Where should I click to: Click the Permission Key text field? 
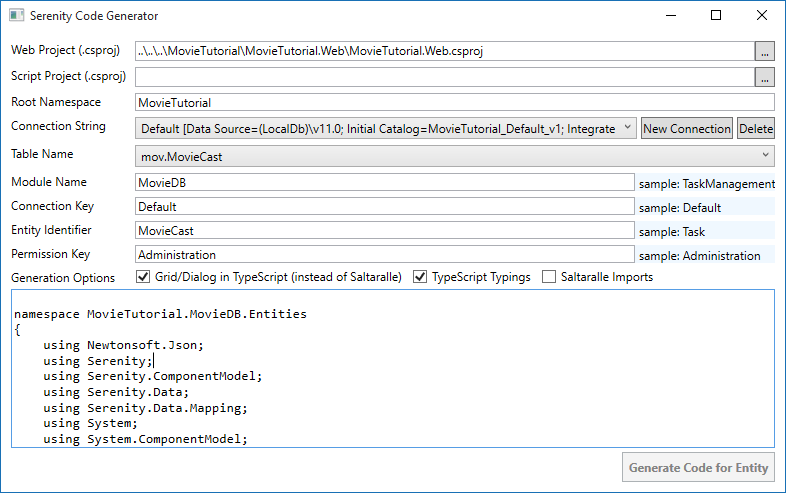385,255
